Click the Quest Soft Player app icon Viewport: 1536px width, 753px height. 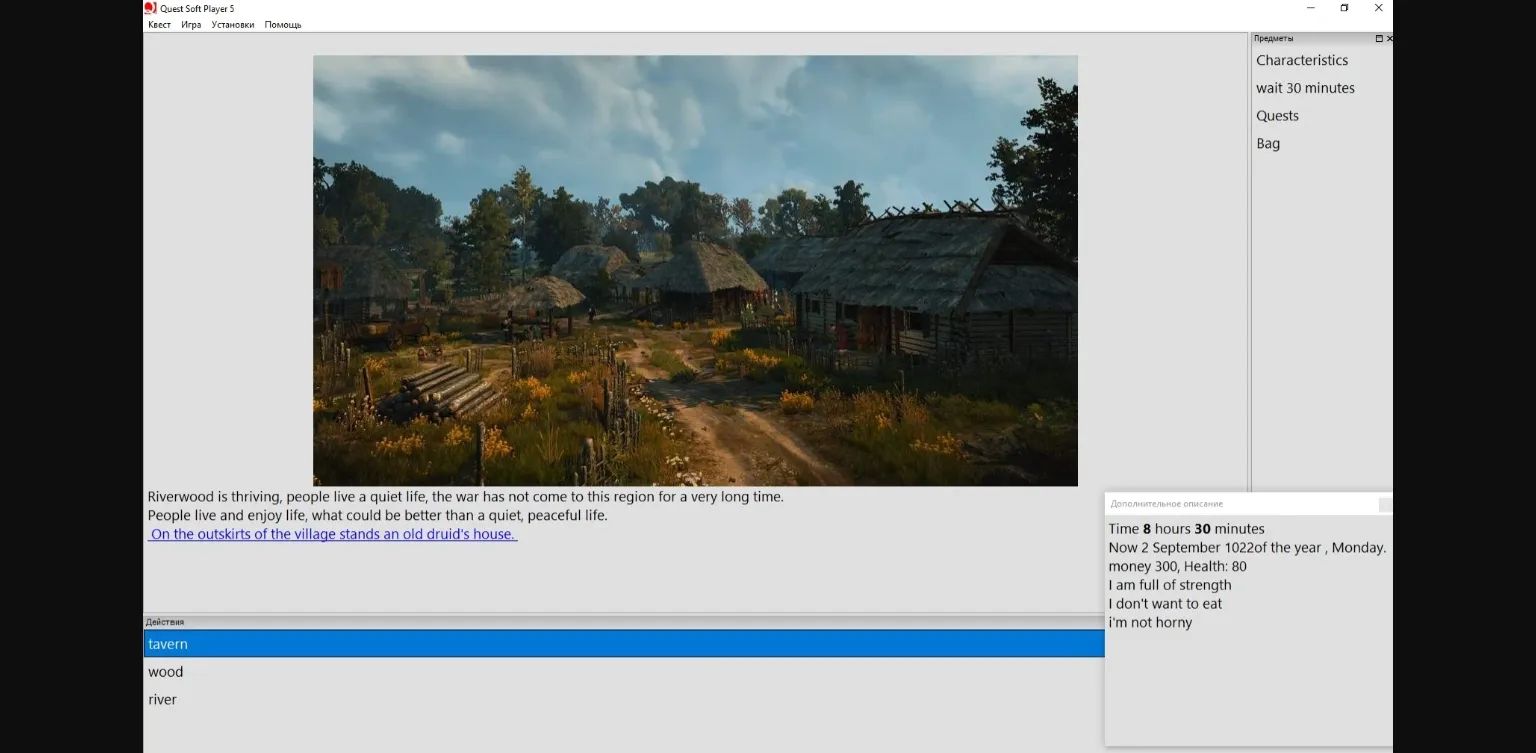(x=151, y=8)
